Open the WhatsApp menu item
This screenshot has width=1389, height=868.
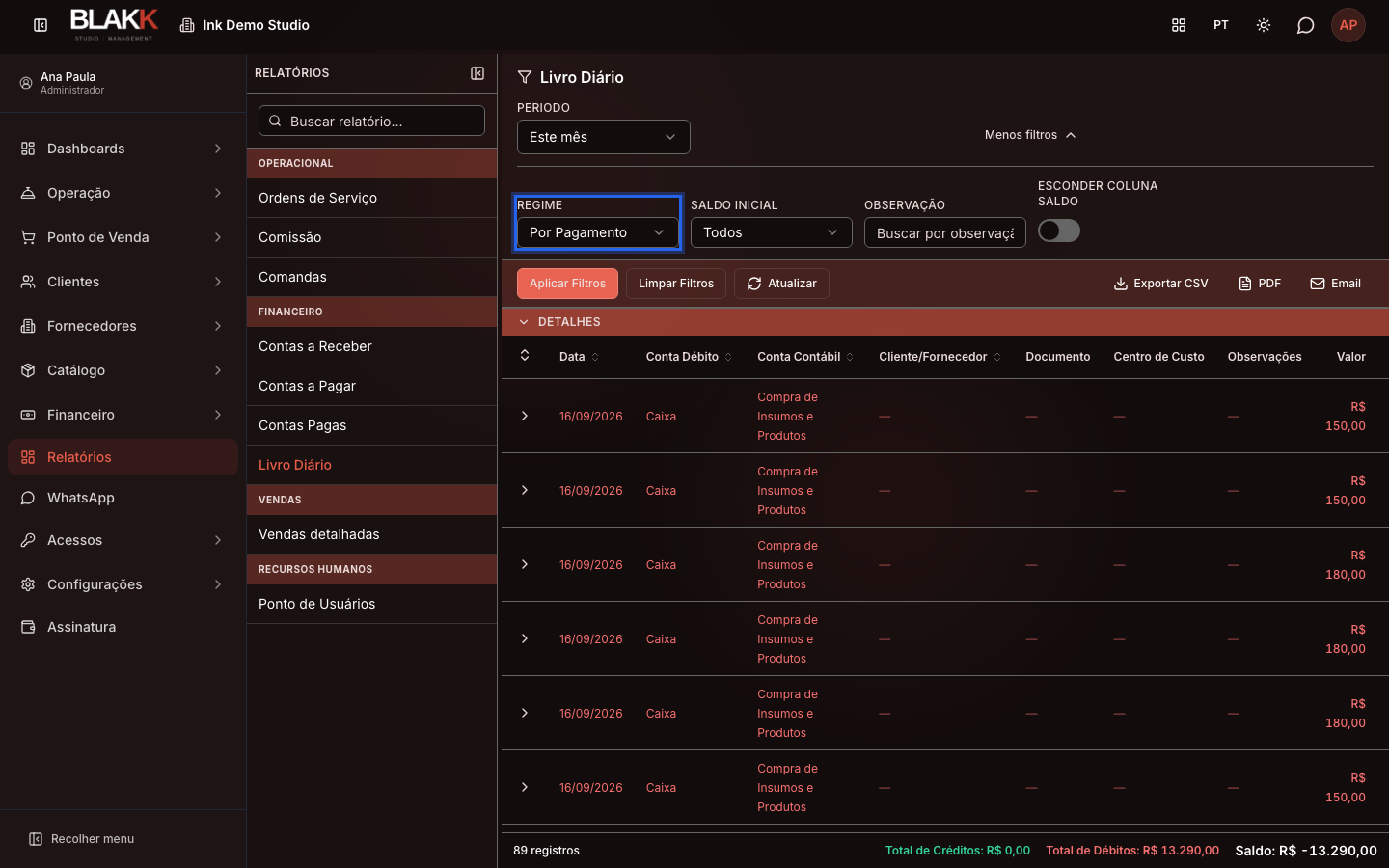(123, 498)
